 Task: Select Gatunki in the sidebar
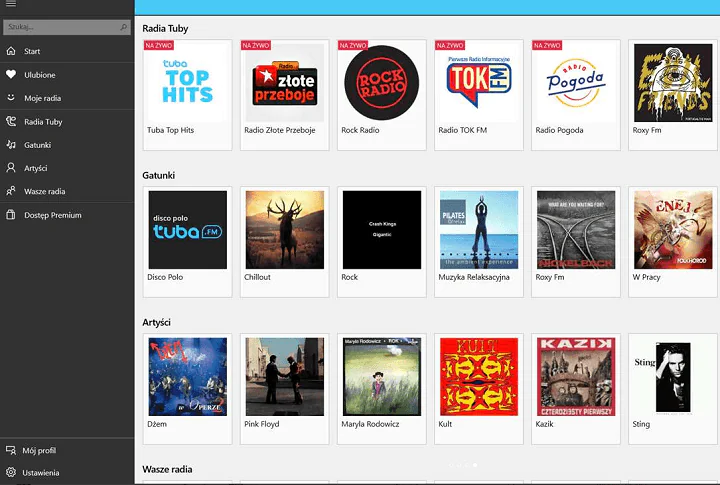[x=67, y=145]
